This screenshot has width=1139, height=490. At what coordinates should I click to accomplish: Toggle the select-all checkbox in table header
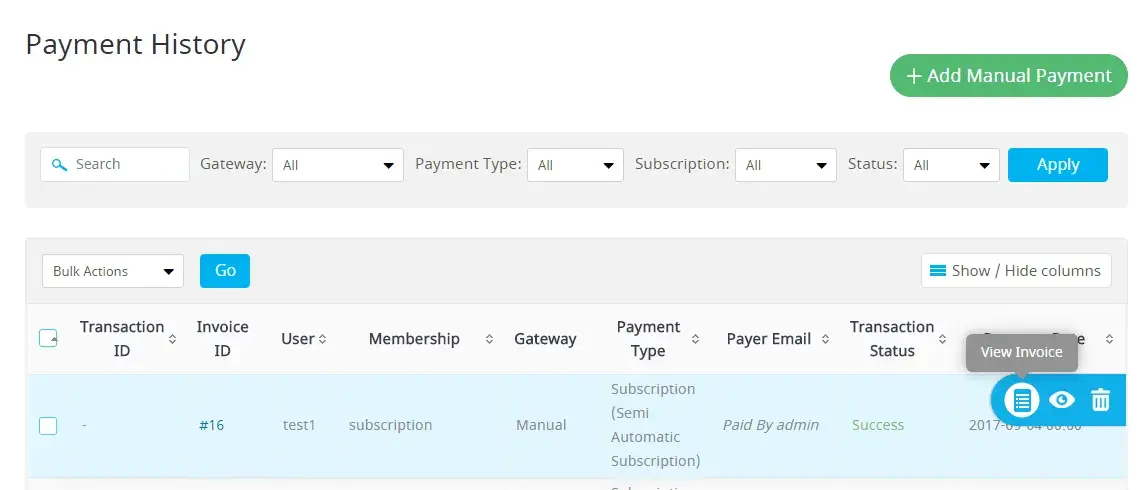pyautogui.click(x=48, y=338)
